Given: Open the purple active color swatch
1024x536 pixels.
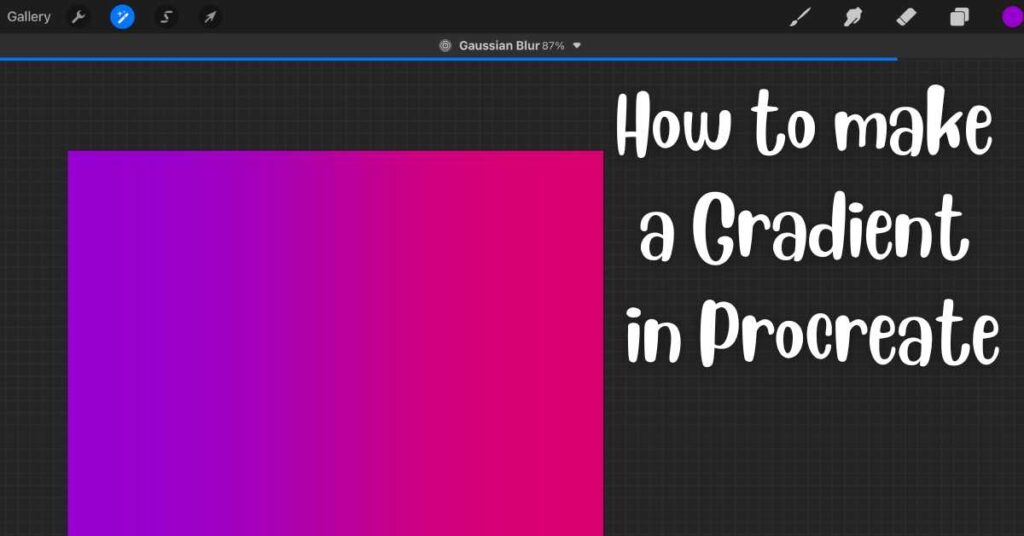Looking at the screenshot, I should pos(1013,17).
